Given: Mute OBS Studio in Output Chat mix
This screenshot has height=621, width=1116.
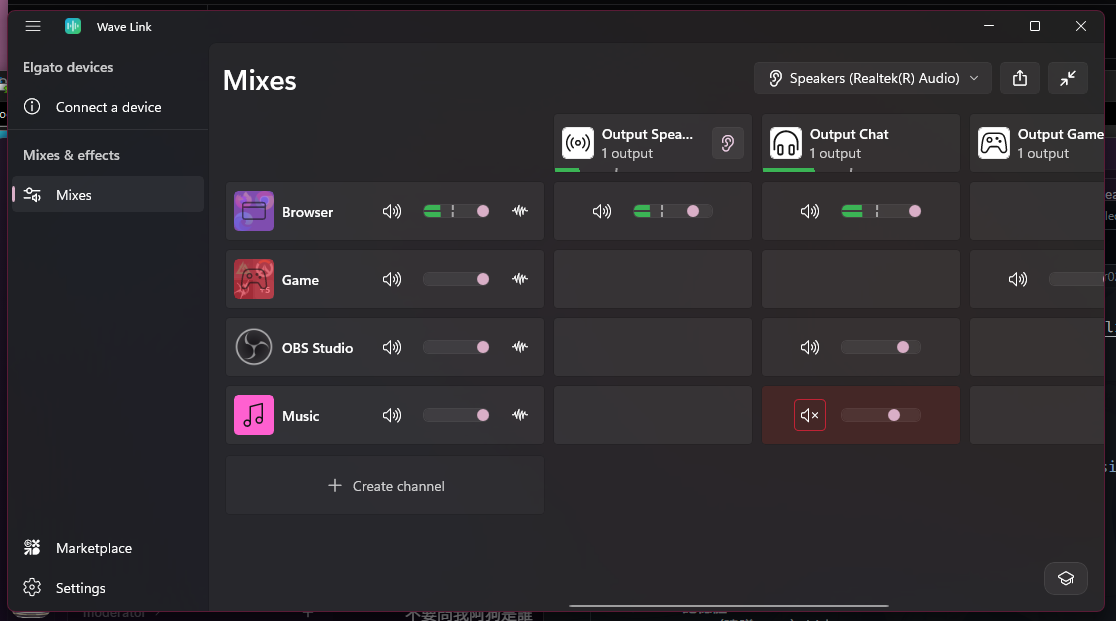Looking at the screenshot, I should [809, 347].
